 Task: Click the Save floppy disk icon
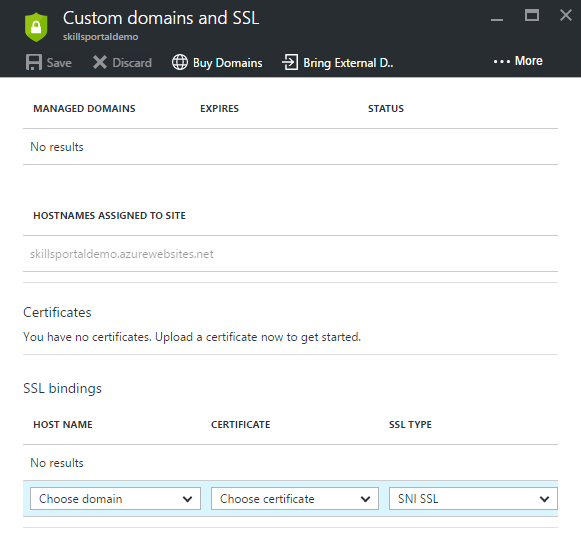[34, 62]
